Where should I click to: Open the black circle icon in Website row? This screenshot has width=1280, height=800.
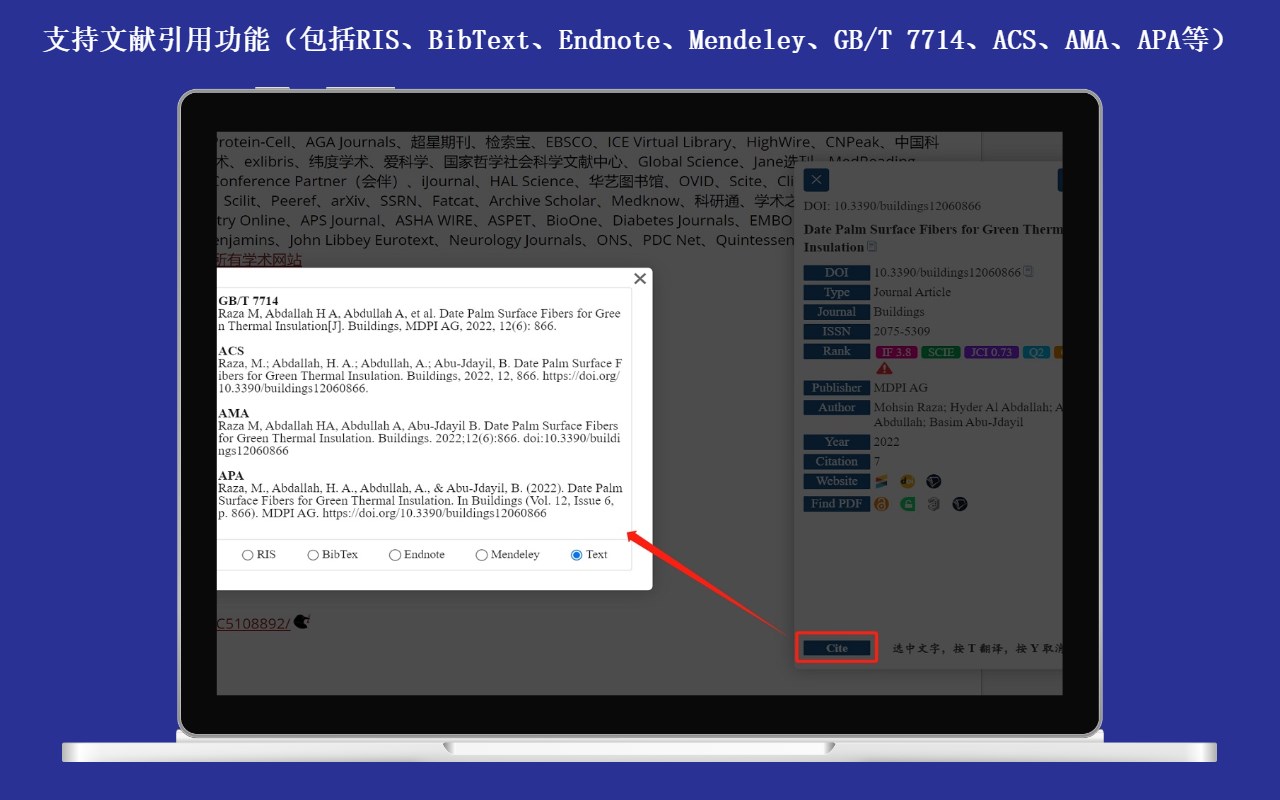(x=934, y=482)
